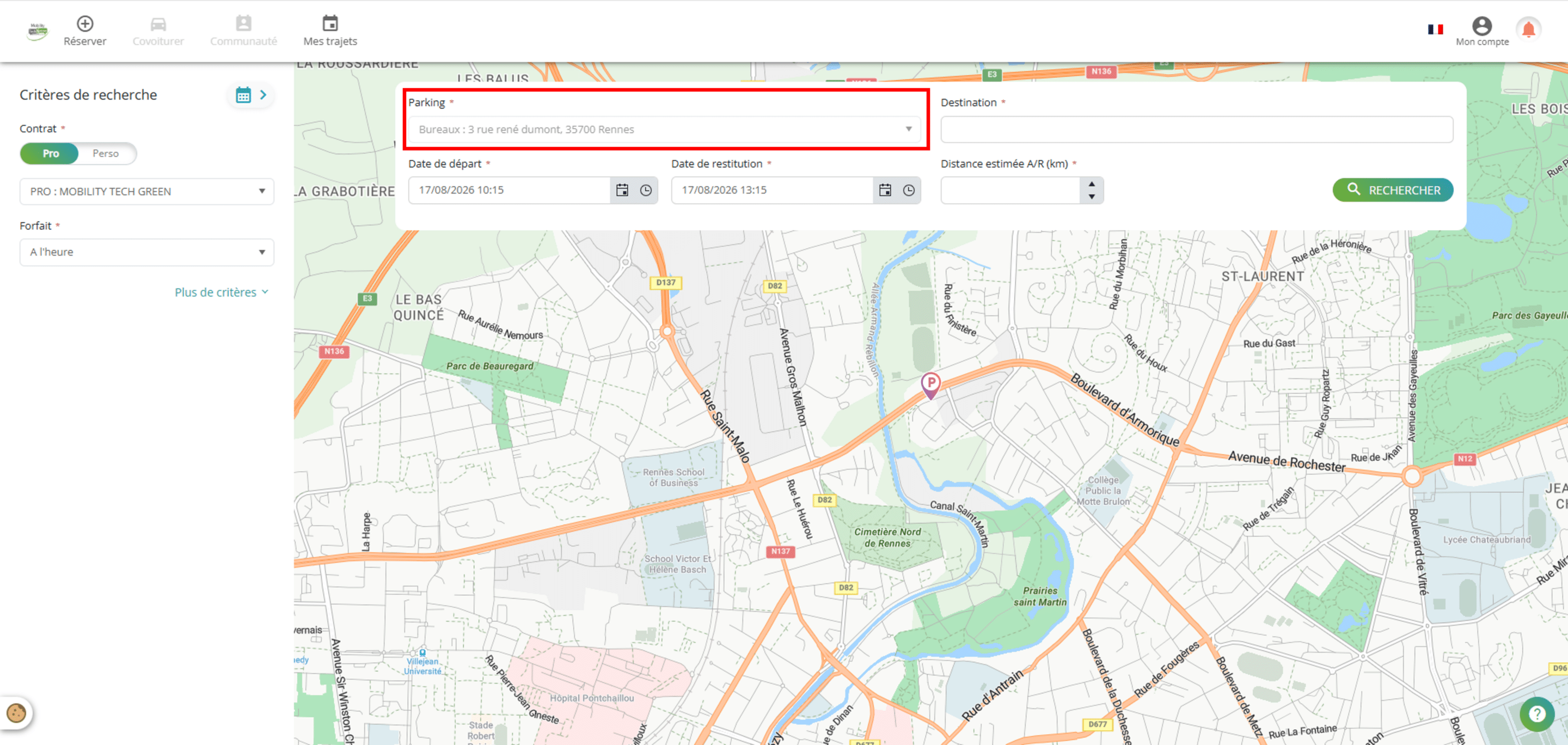
Task: Open clock time picker for Date de départ
Action: (645, 191)
